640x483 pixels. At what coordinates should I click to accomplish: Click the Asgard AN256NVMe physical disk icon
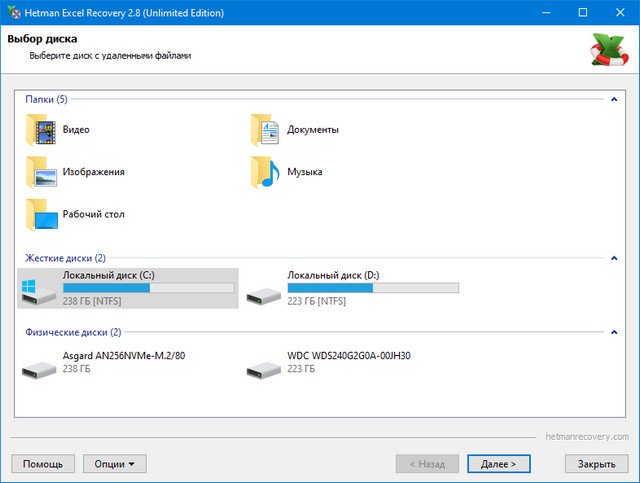[39, 369]
